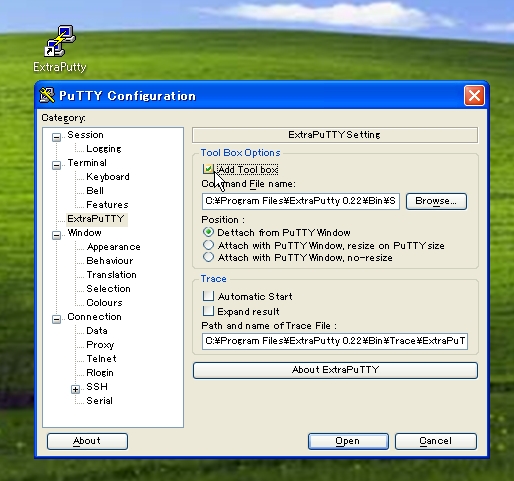Close the PuTTY Configuration dialog

[474, 96]
